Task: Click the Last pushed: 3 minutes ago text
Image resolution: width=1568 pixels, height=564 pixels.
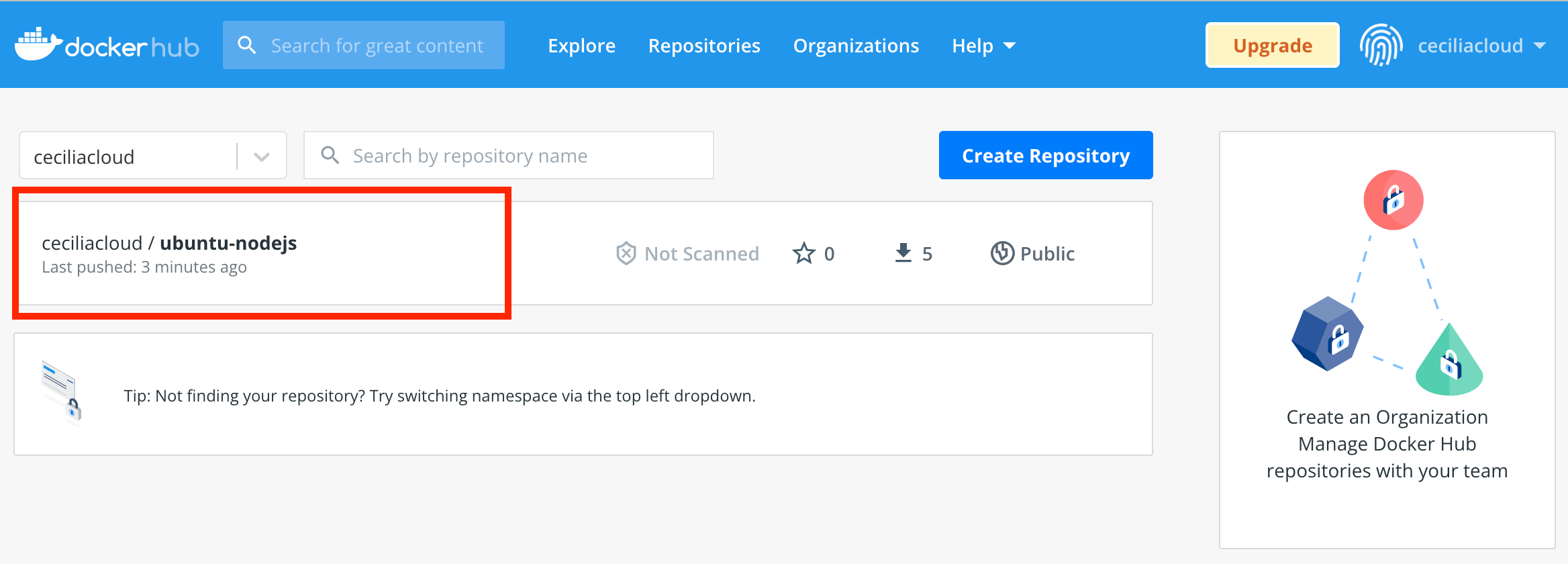Action: [x=144, y=267]
